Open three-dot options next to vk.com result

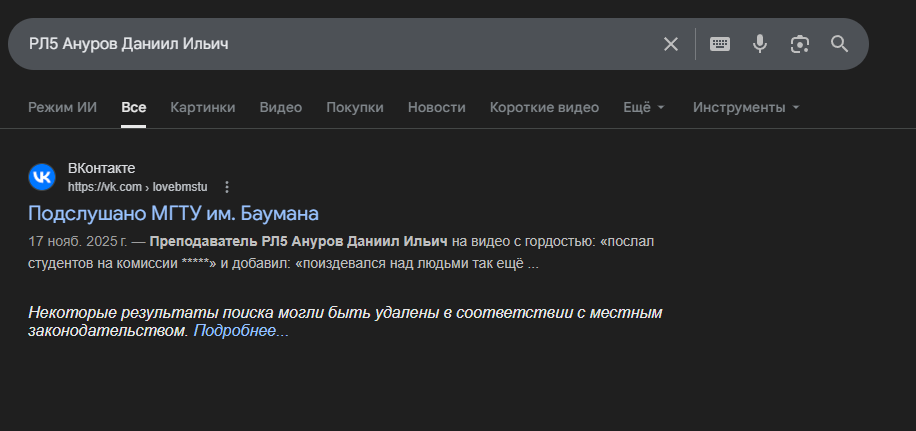pos(227,187)
